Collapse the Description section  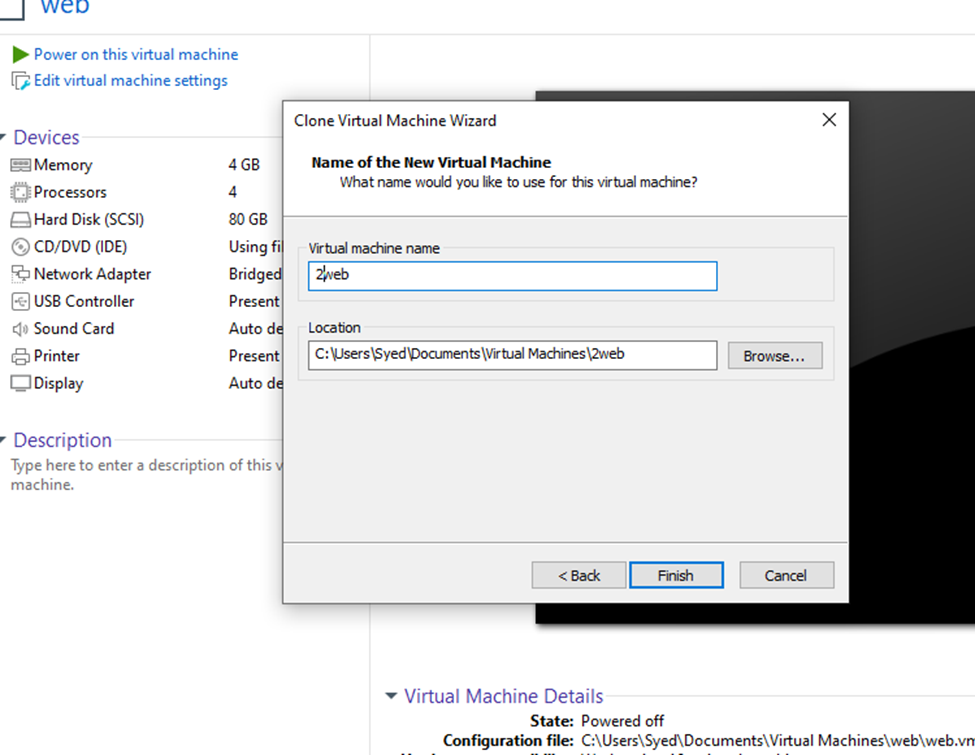click(x=4, y=440)
